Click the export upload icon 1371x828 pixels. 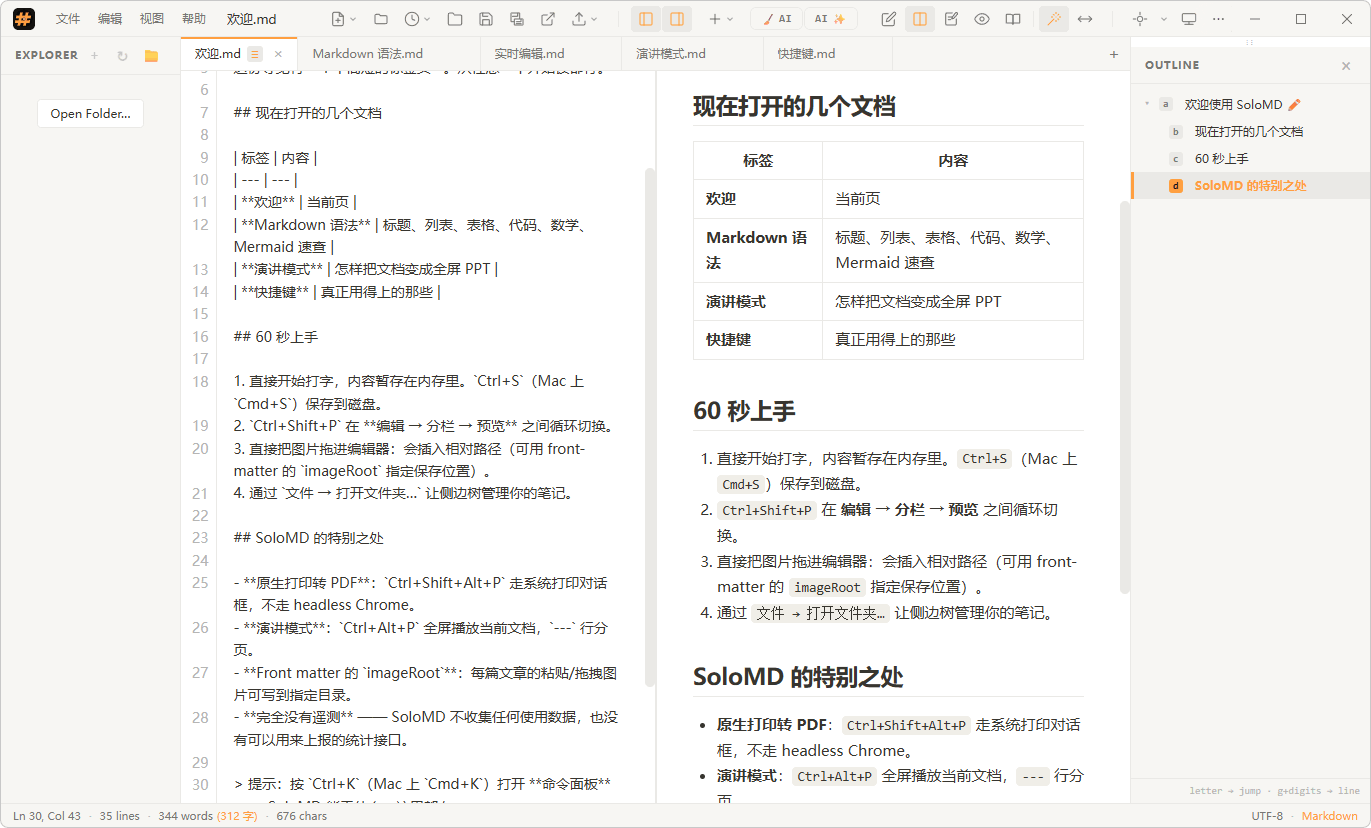[579, 19]
